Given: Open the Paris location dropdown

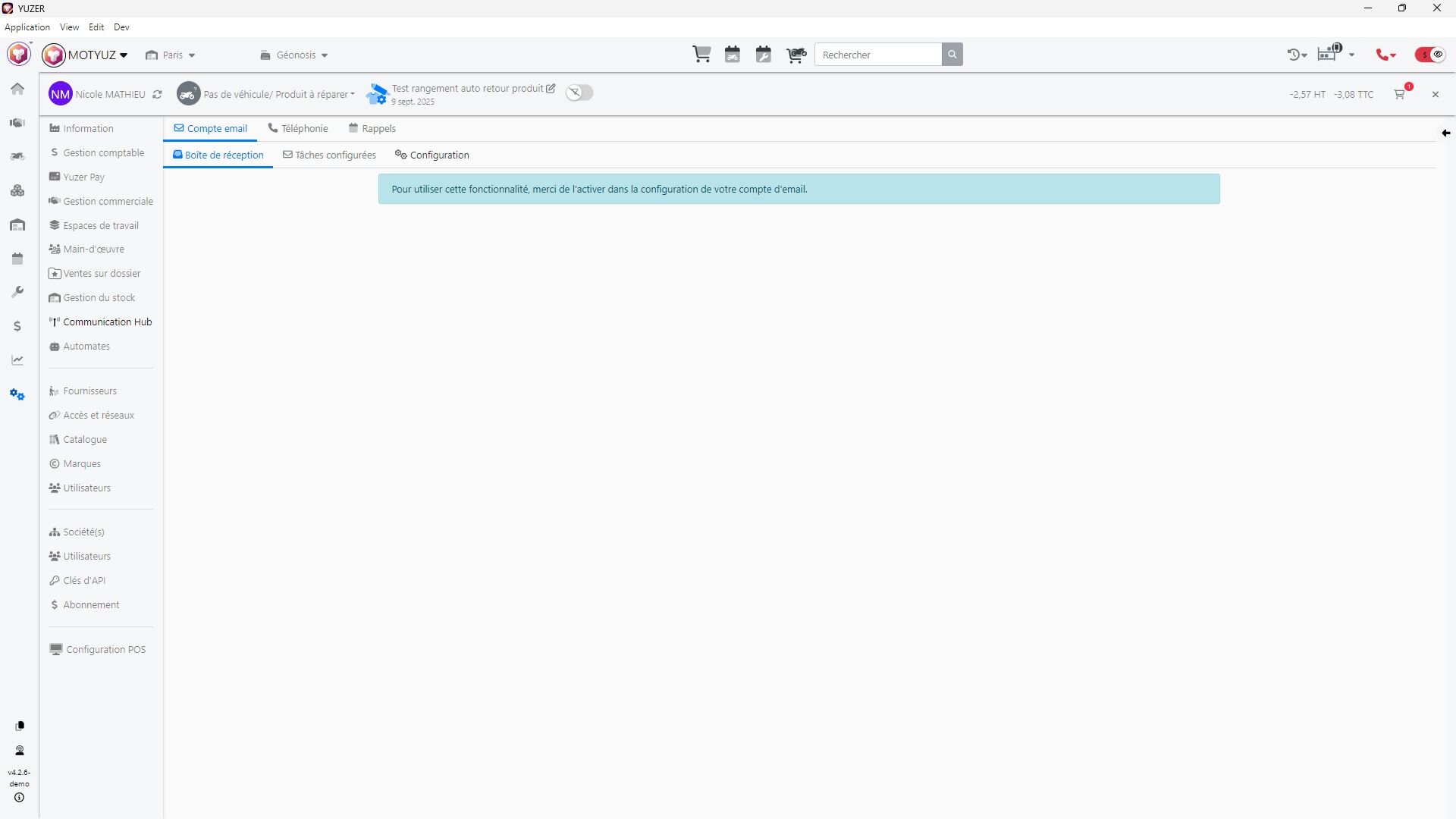Looking at the screenshot, I should coord(171,55).
